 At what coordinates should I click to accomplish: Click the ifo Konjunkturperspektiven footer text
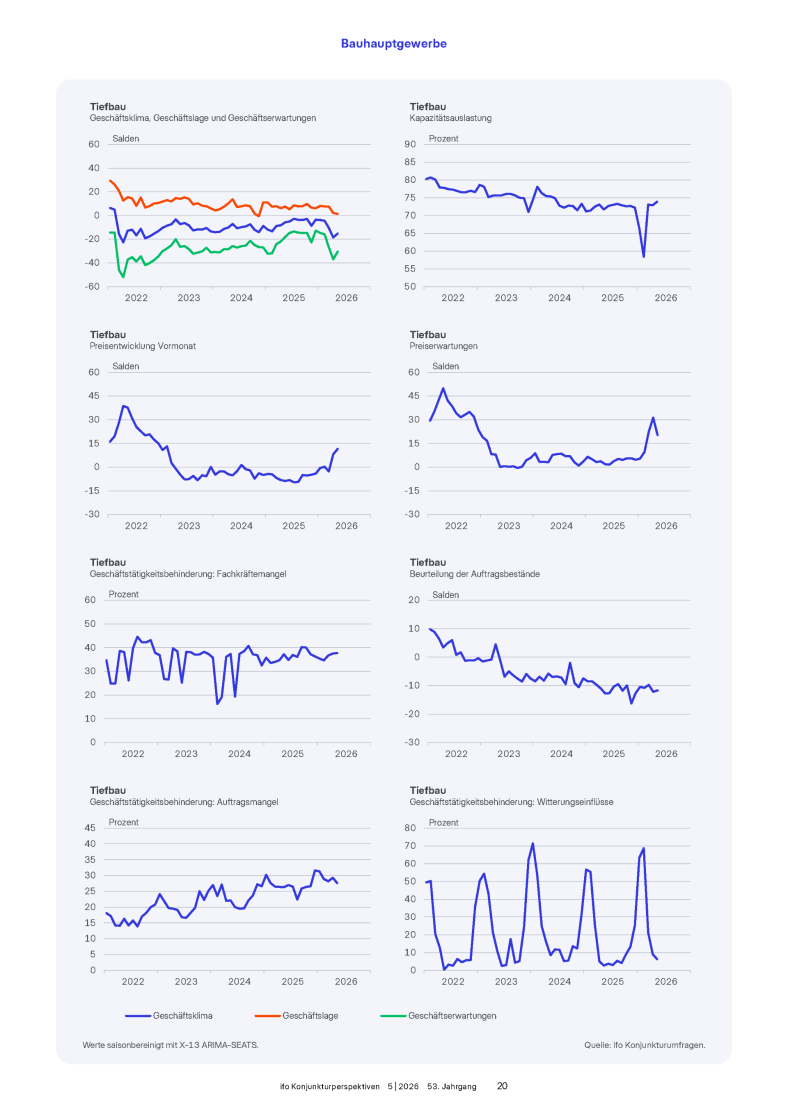point(330,1086)
